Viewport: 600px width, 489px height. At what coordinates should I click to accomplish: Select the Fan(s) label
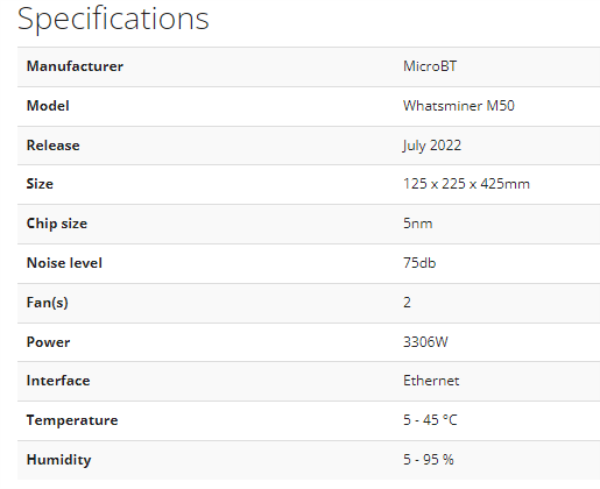pyautogui.click(x=47, y=303)
